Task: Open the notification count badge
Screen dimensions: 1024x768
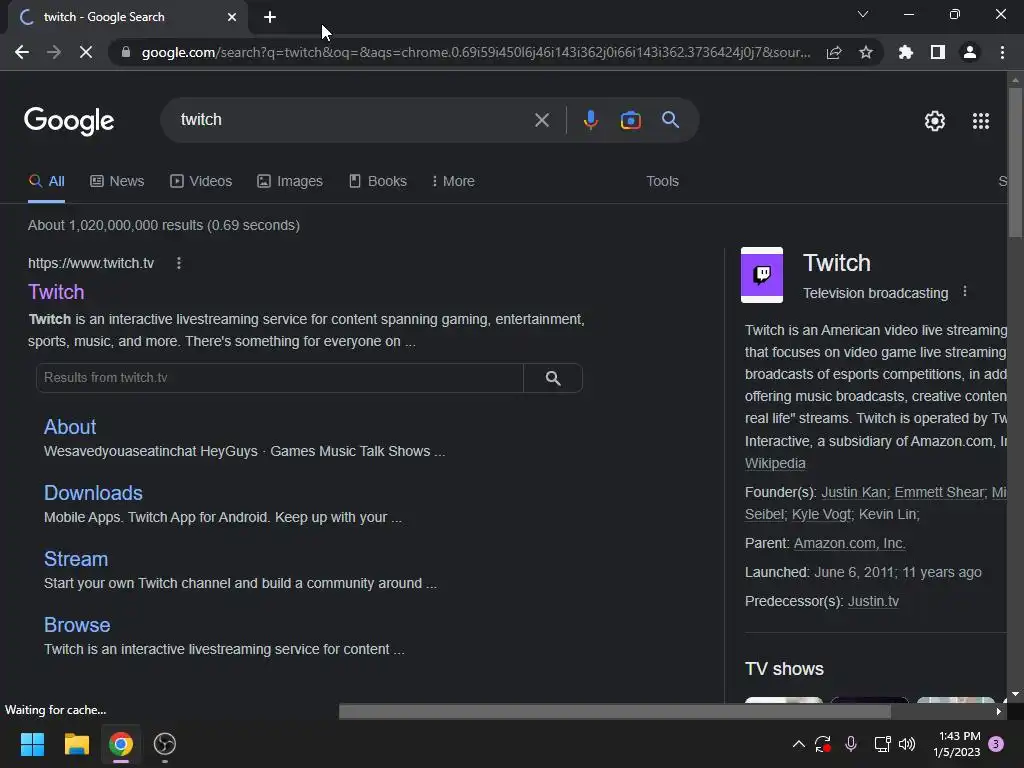Action: pos(996,744)
